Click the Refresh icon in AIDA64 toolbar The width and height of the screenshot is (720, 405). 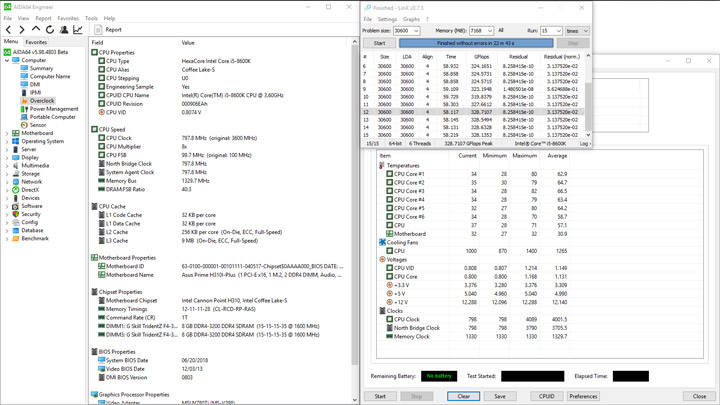point(50,30)
